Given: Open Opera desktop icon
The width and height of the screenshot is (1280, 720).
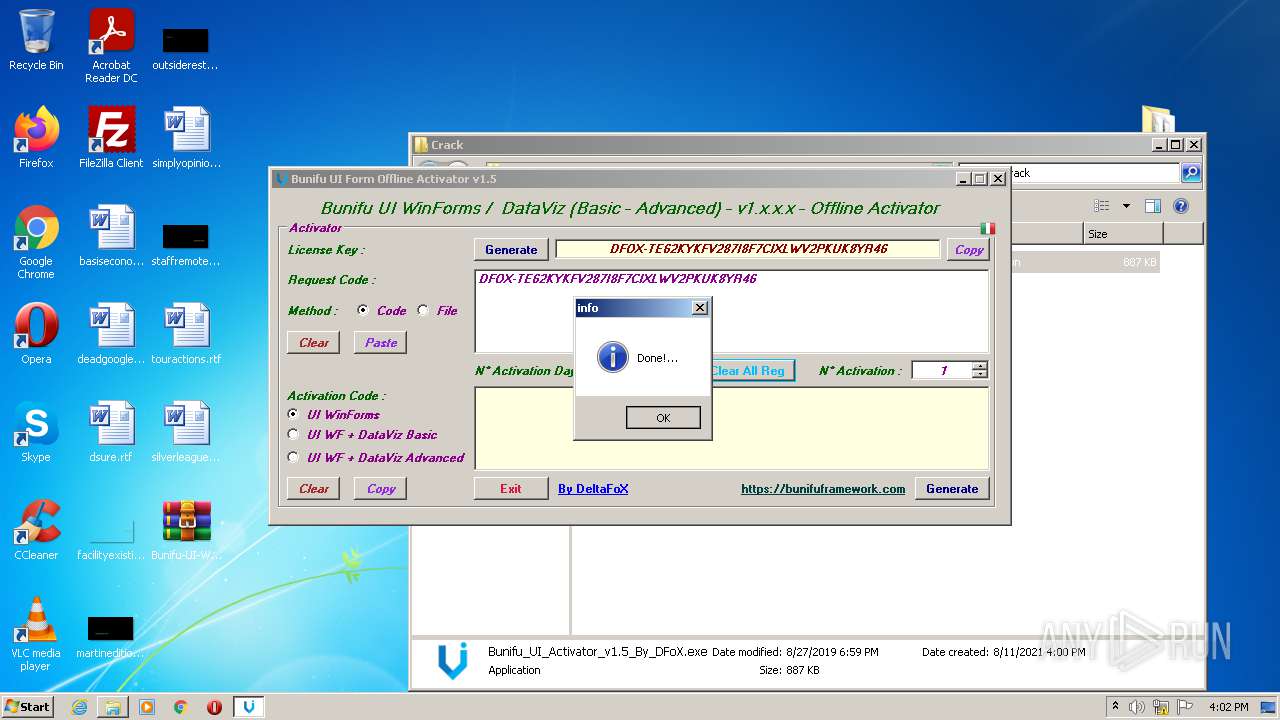Looking at the screenshot, I should pos(36,334).
